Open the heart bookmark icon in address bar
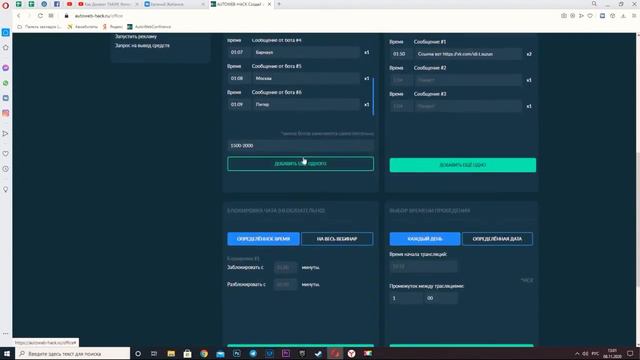Viewport: 640px width, 360px height. pyautogui.click(x=590, y=16)
